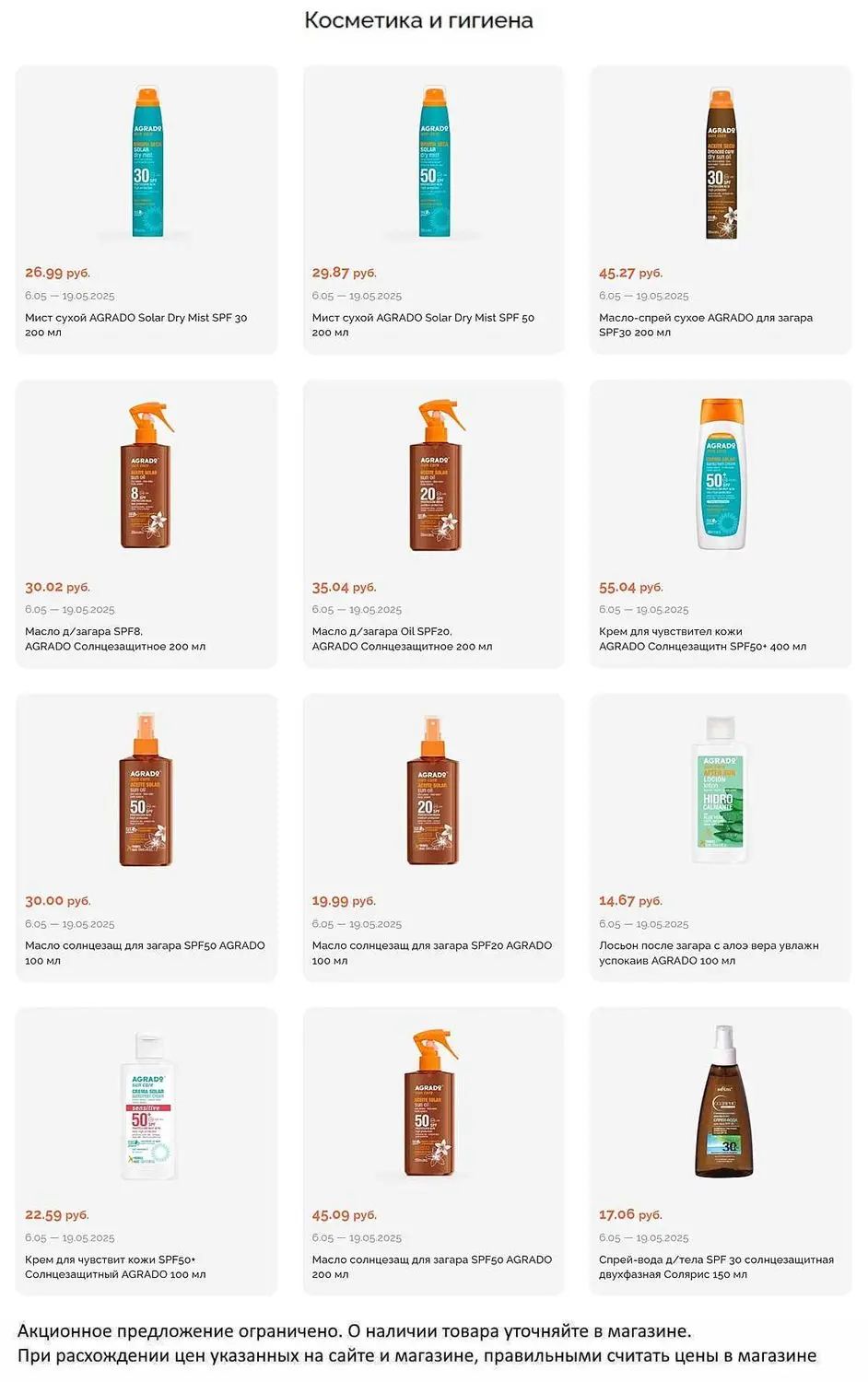Image resolution: width=868 pixels, height=1382 pixels.
Task: Open the AGRADO Solar Dry Mist SPF 30 image
Action: [147, 162]
